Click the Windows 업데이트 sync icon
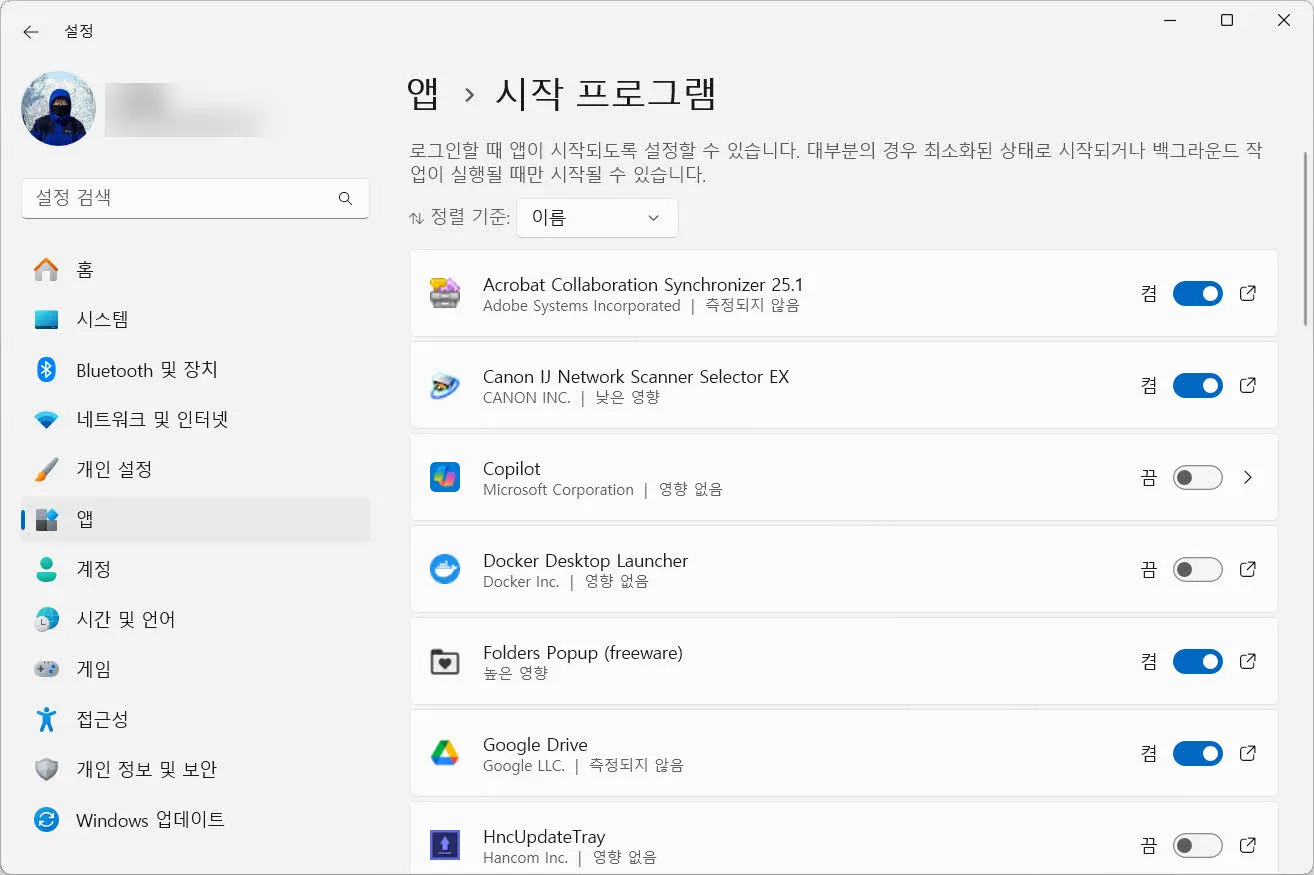Image resolution: width=1314 pixels, height=875 pixels. [x=46, y=820]
